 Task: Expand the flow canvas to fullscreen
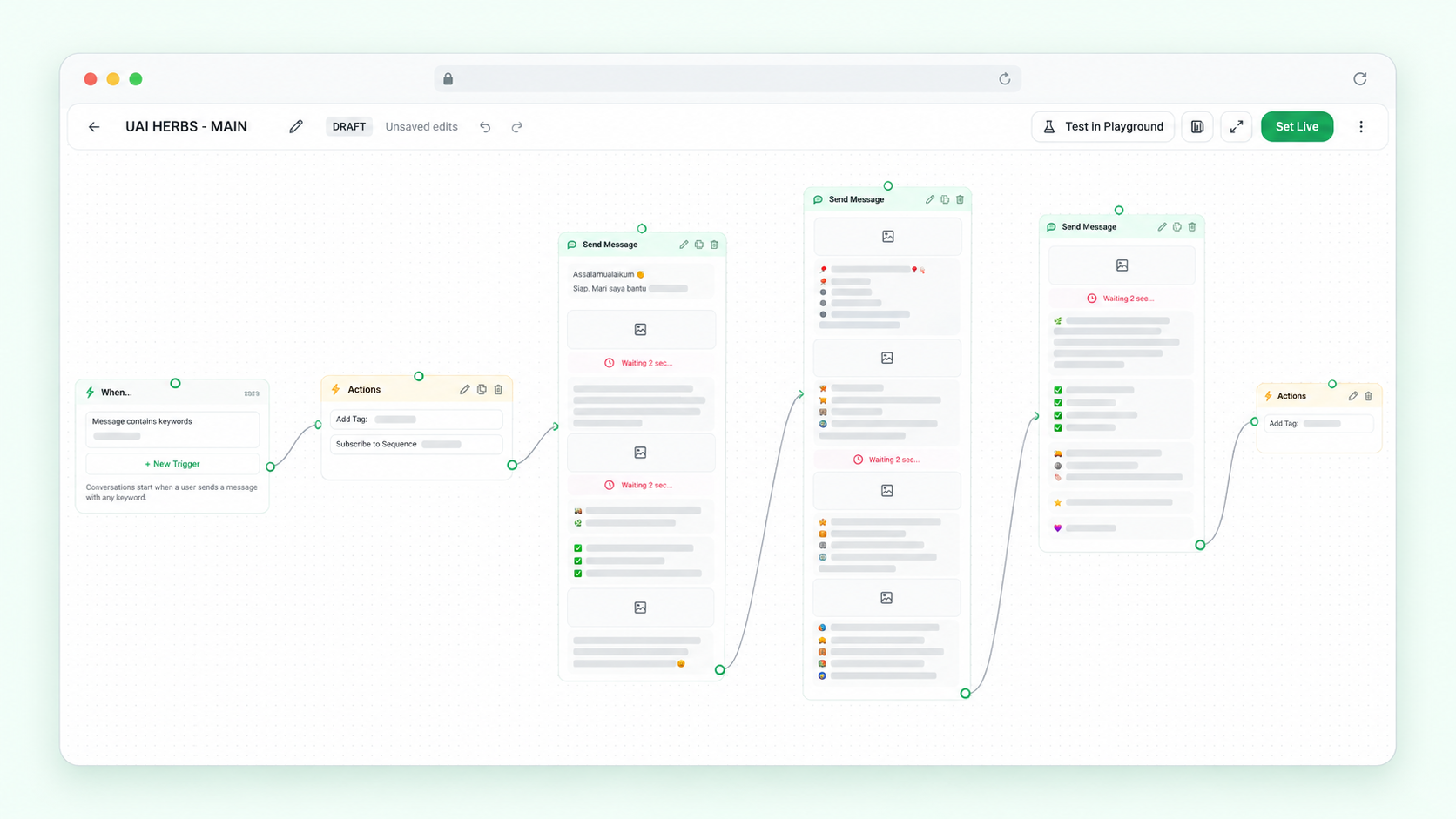tap(1237, 127)
